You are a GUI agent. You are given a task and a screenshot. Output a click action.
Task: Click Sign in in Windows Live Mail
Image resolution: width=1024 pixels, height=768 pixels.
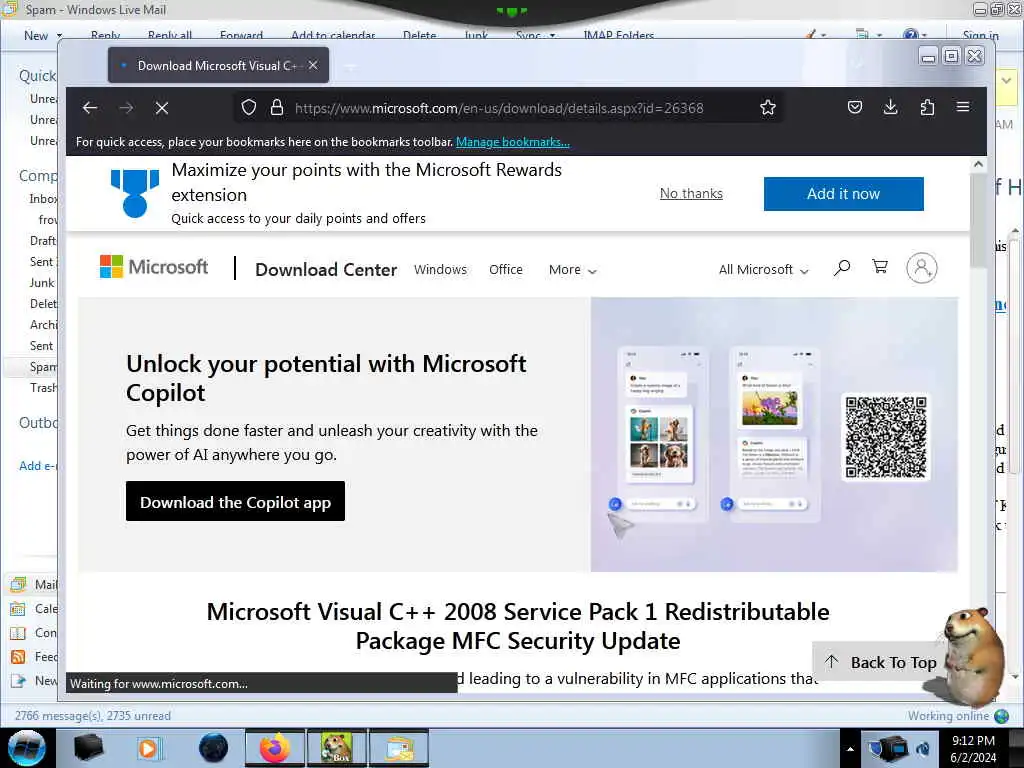point(980,35)
